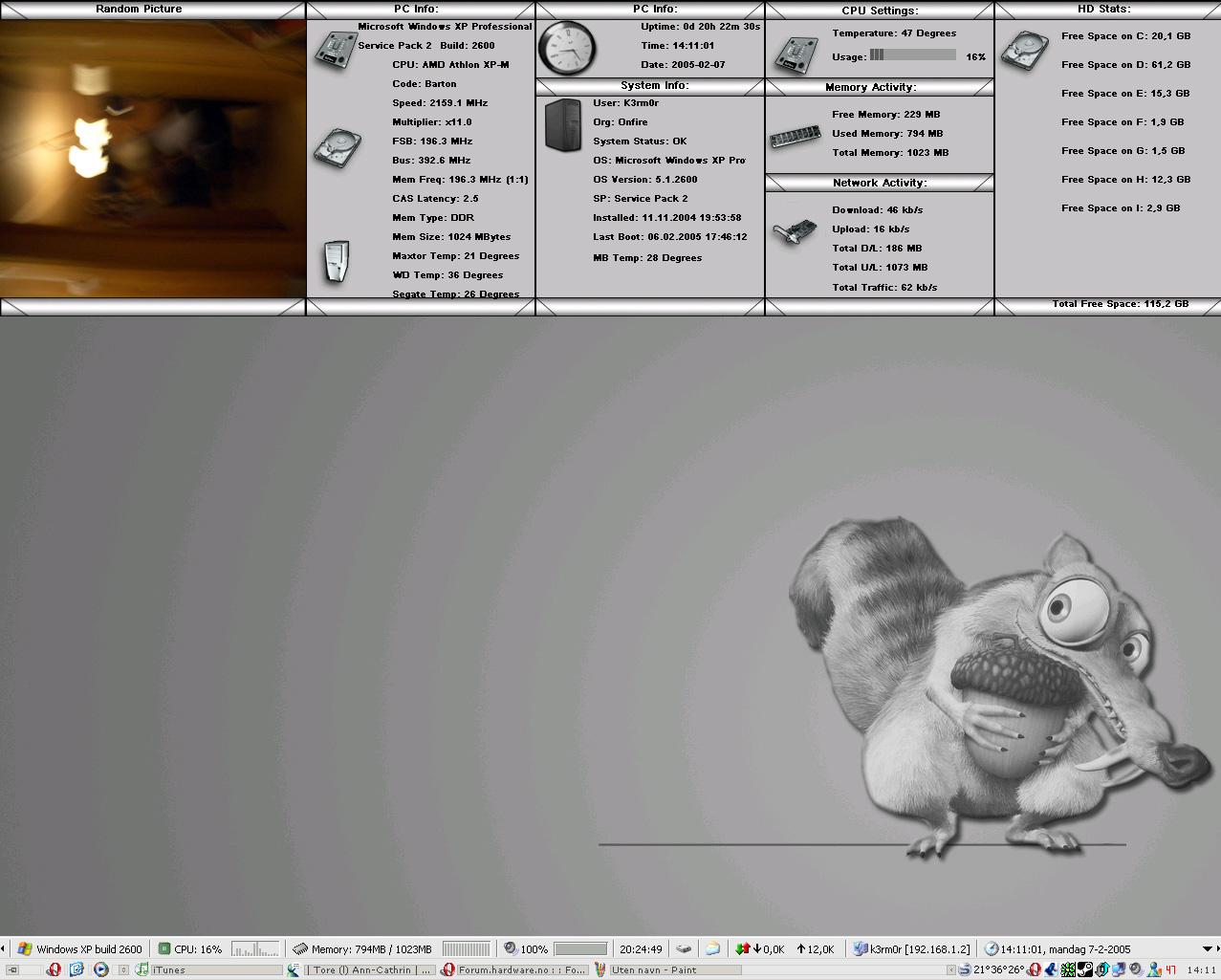Image resolution: width=1221 pixels, height=980 pixels.
Task: Click the Random Picture panel header
Action: [152, 9]
